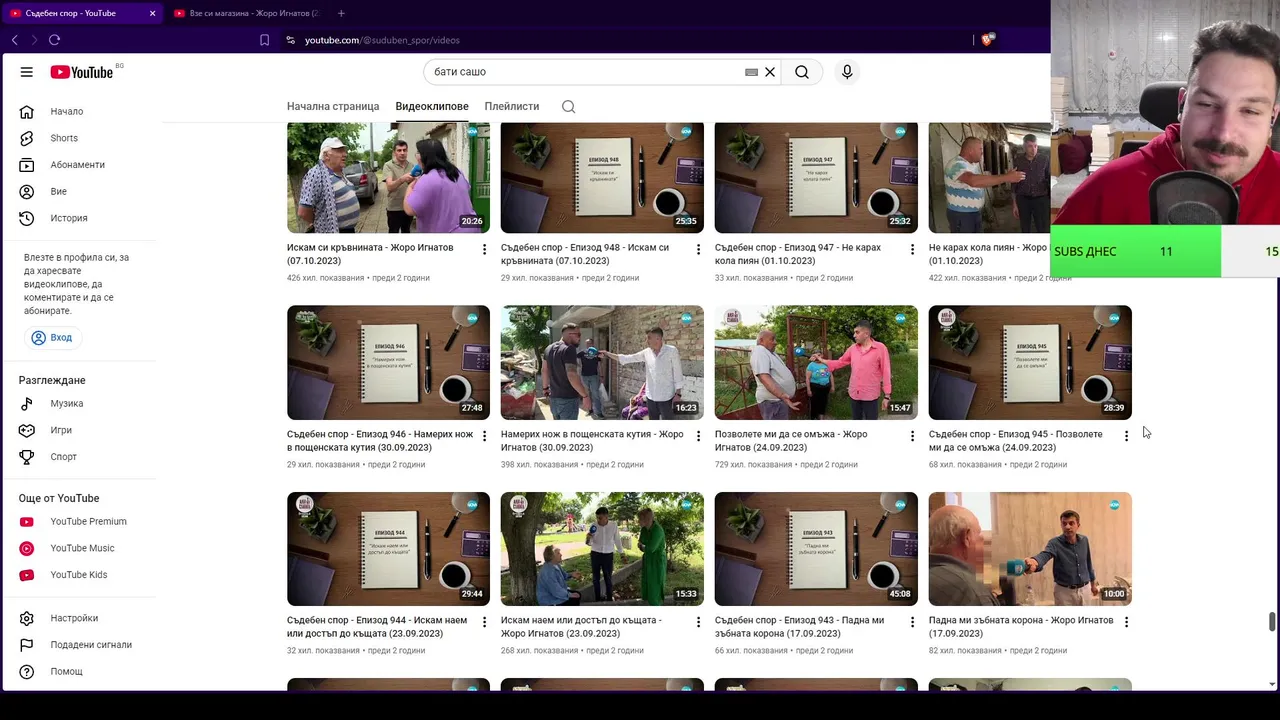Open Позволете ми да се омъжа 15:47 thumbnail

[816, 362]
